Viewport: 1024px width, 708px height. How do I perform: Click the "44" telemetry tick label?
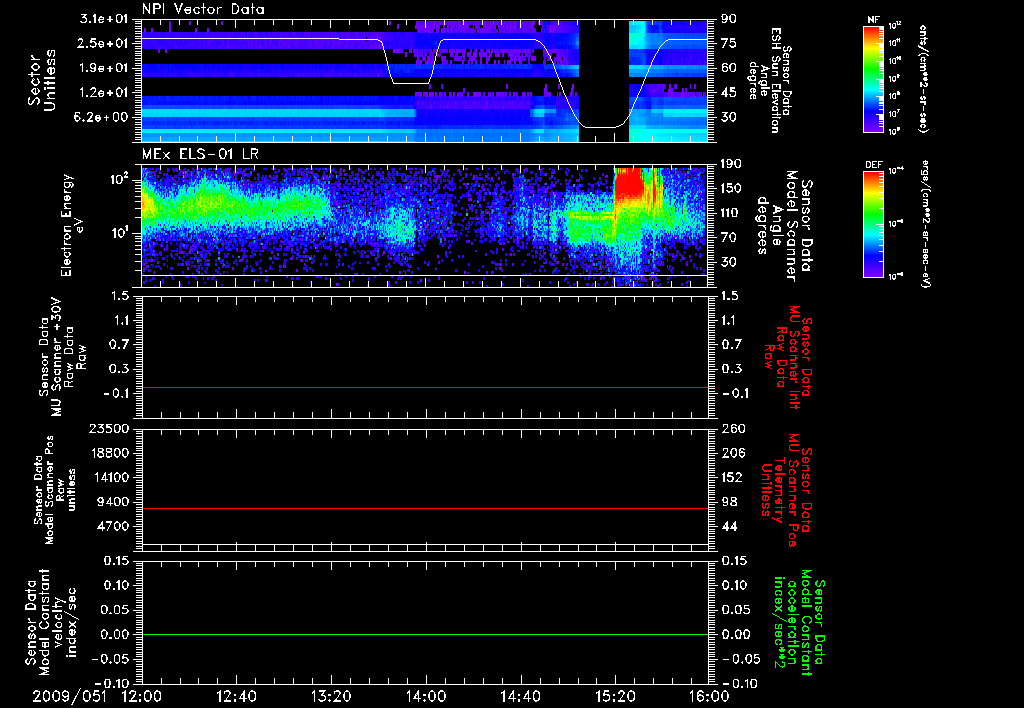[x=729, y=526]
